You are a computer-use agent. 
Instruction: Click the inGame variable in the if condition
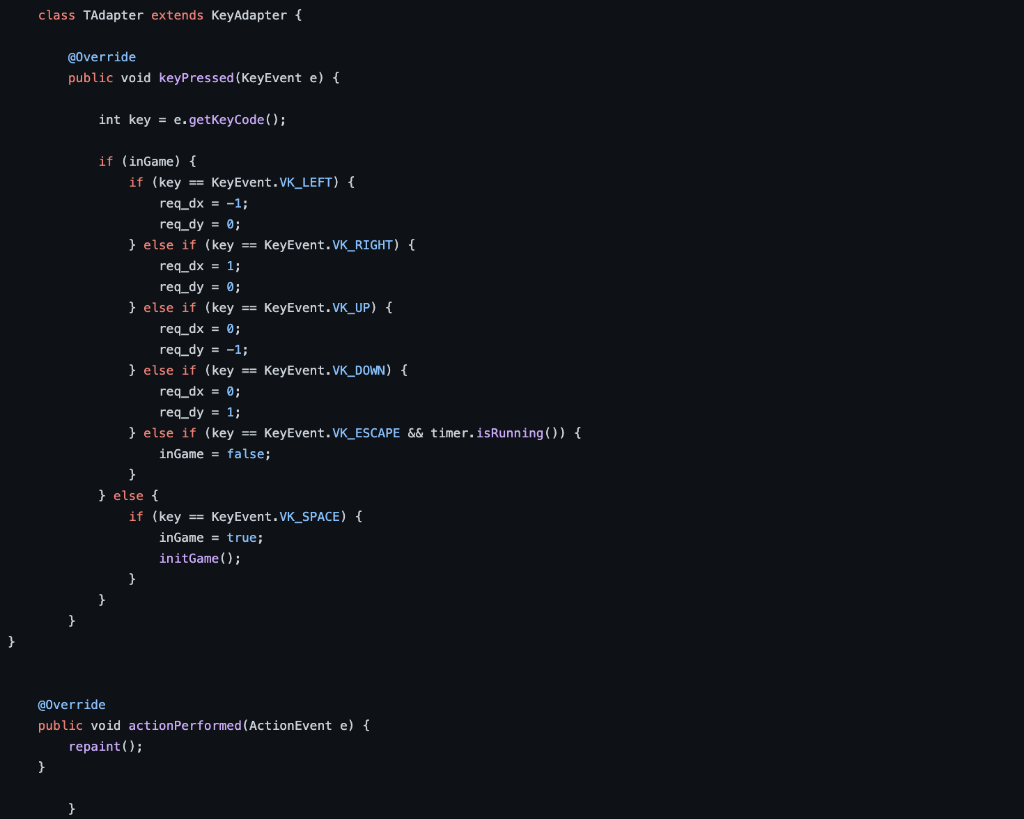(x=152, y=161)
